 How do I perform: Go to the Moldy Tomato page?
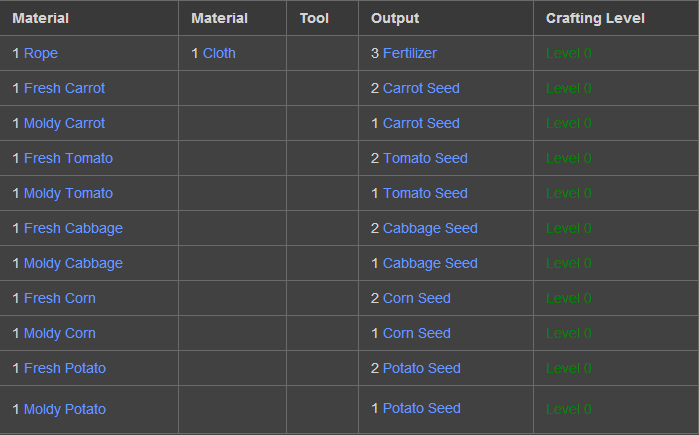tap(68, 193)
